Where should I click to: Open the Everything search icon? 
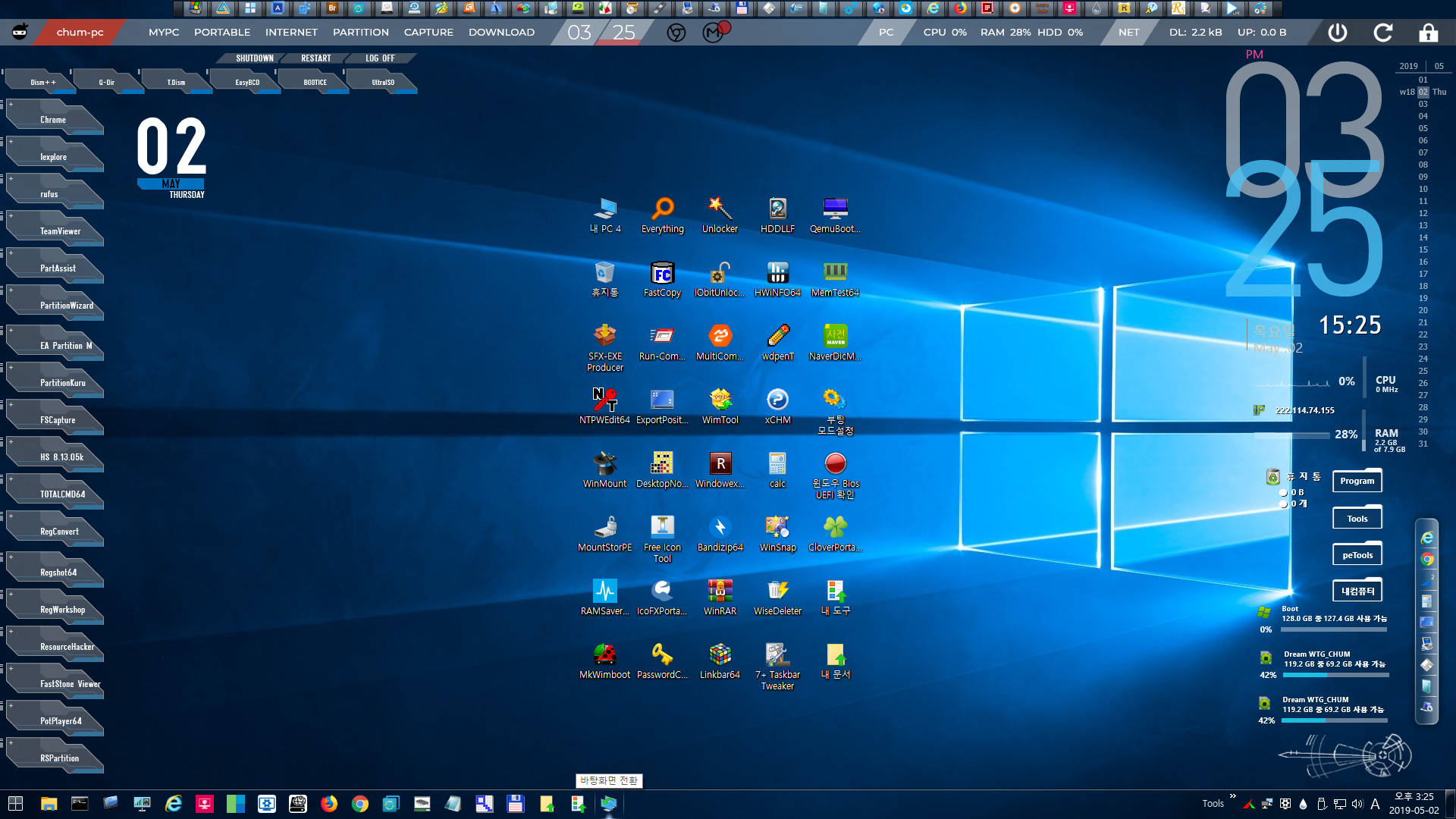(x=663, y=215)
